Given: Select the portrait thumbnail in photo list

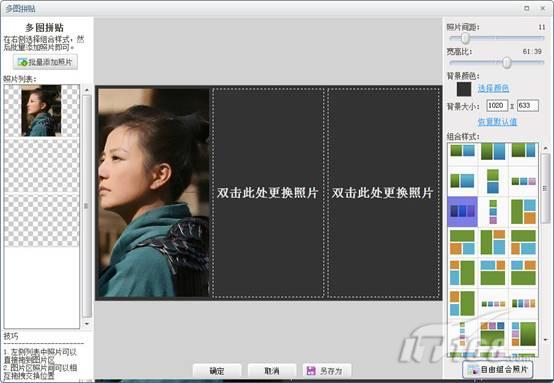Looking at the screenshot, I should coord(41,111).
